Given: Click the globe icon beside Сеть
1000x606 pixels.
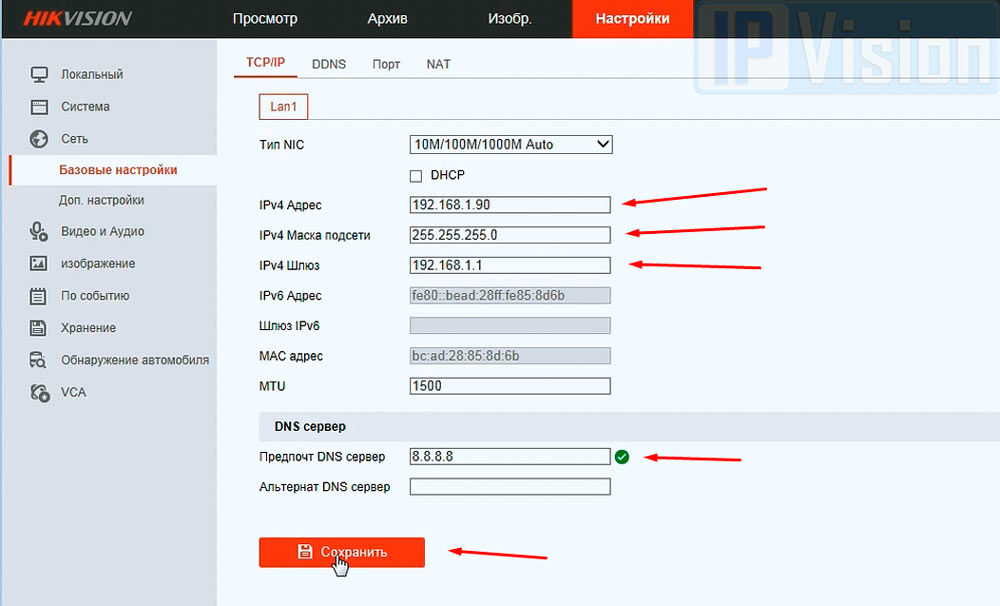Looking at the screenshot, I should tap(39, 138).
